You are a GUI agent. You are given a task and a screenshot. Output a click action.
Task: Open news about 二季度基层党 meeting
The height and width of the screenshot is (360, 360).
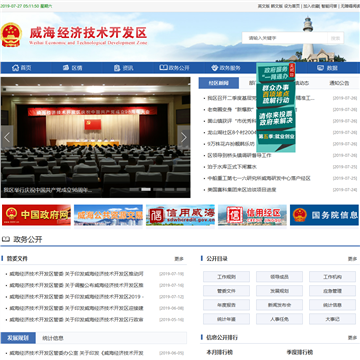point(261,98)
